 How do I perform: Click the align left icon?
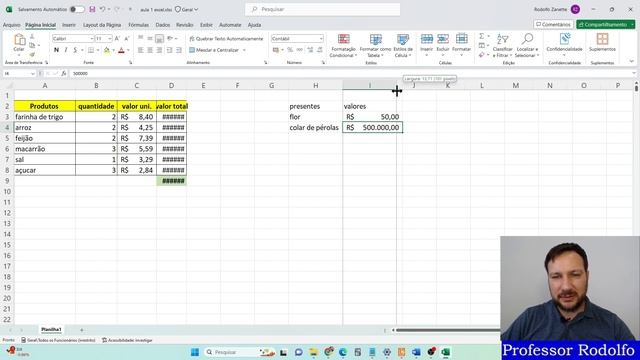pos(140,50)
